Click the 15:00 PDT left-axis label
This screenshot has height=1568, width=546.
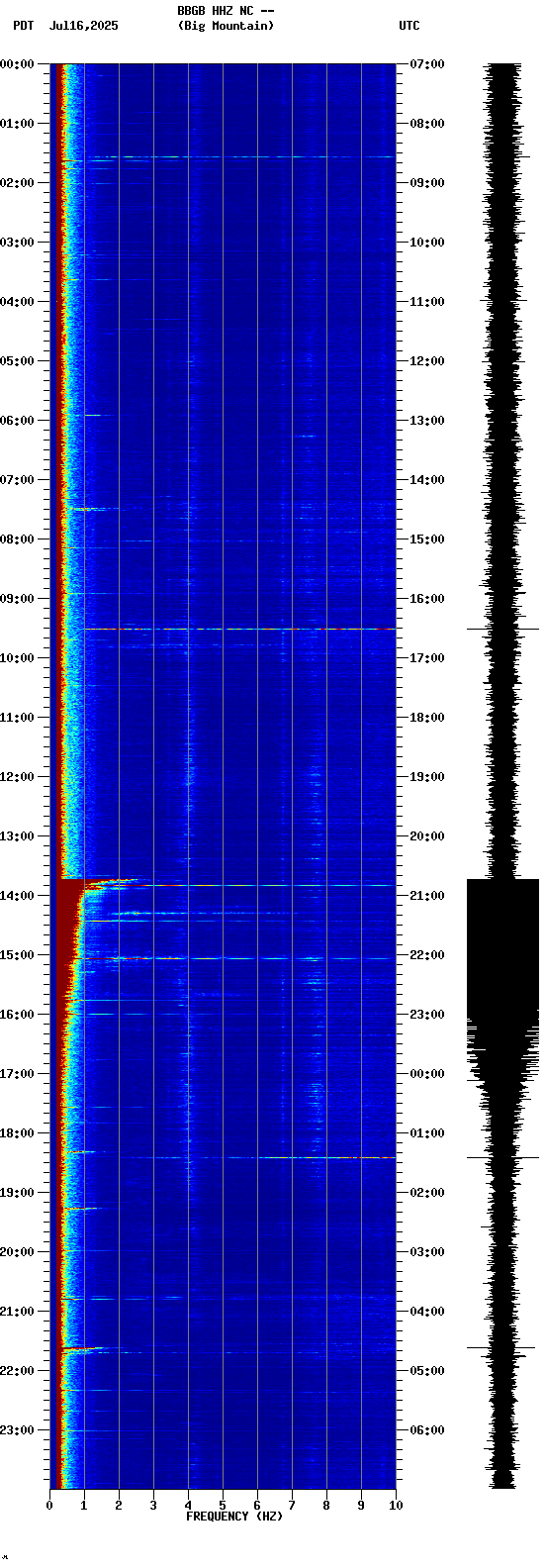pyautogui.click(x=17, y=955)
